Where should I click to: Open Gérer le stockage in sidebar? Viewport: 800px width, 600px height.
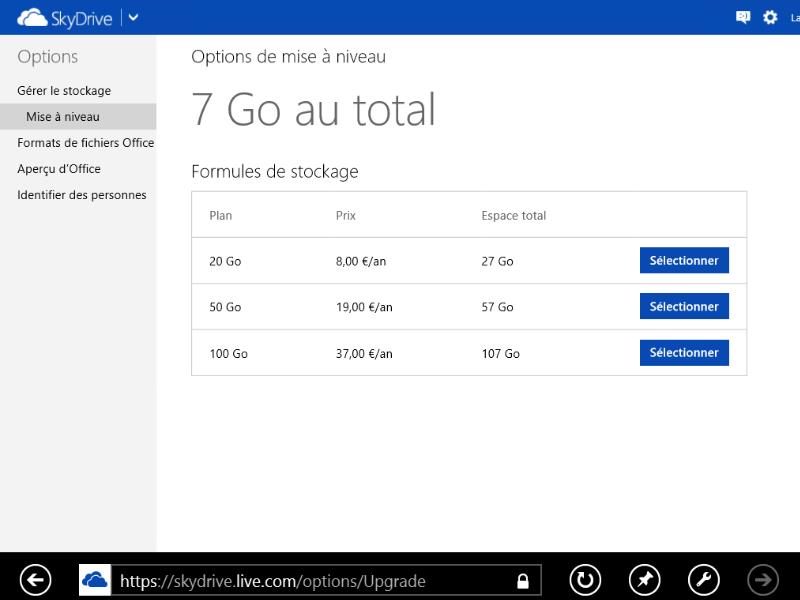coord(64,91)
